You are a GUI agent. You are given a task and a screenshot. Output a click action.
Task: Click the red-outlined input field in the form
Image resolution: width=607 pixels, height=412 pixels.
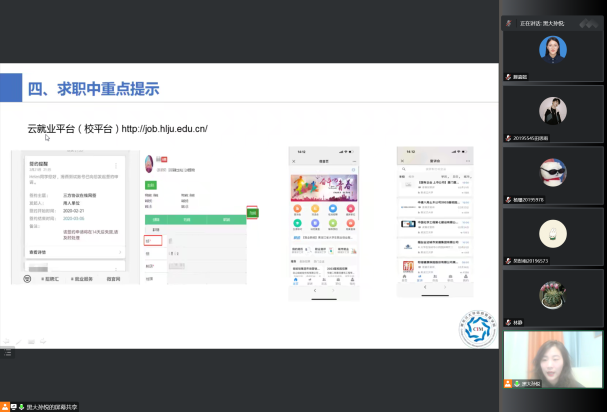153,241
